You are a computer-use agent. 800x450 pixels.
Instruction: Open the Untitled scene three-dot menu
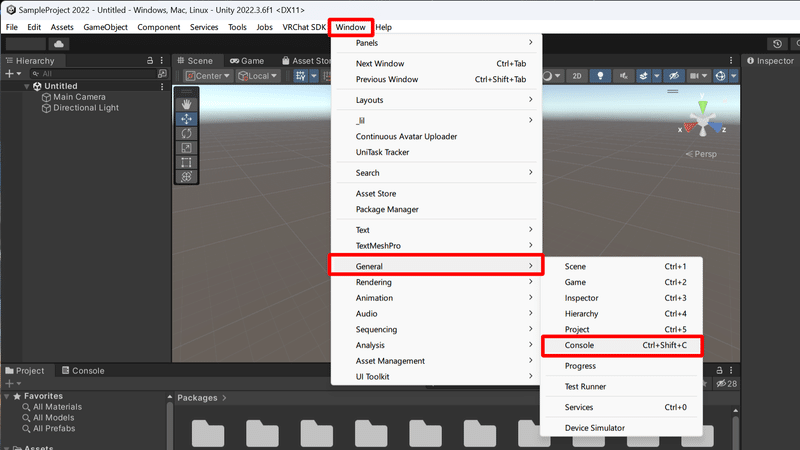click(162, 86)
